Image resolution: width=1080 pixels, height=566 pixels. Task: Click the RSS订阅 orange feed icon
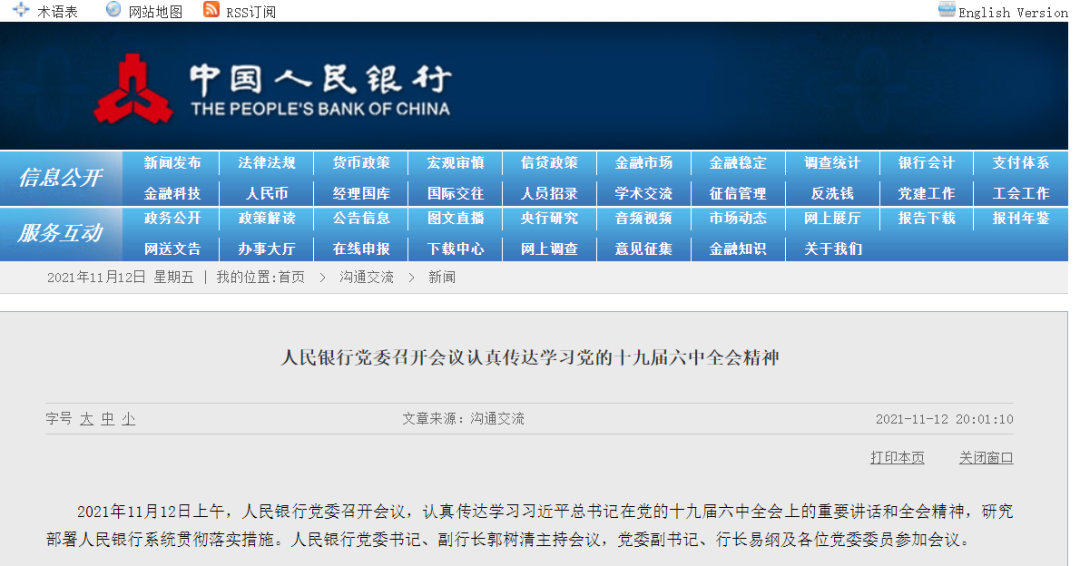[211, 10]
